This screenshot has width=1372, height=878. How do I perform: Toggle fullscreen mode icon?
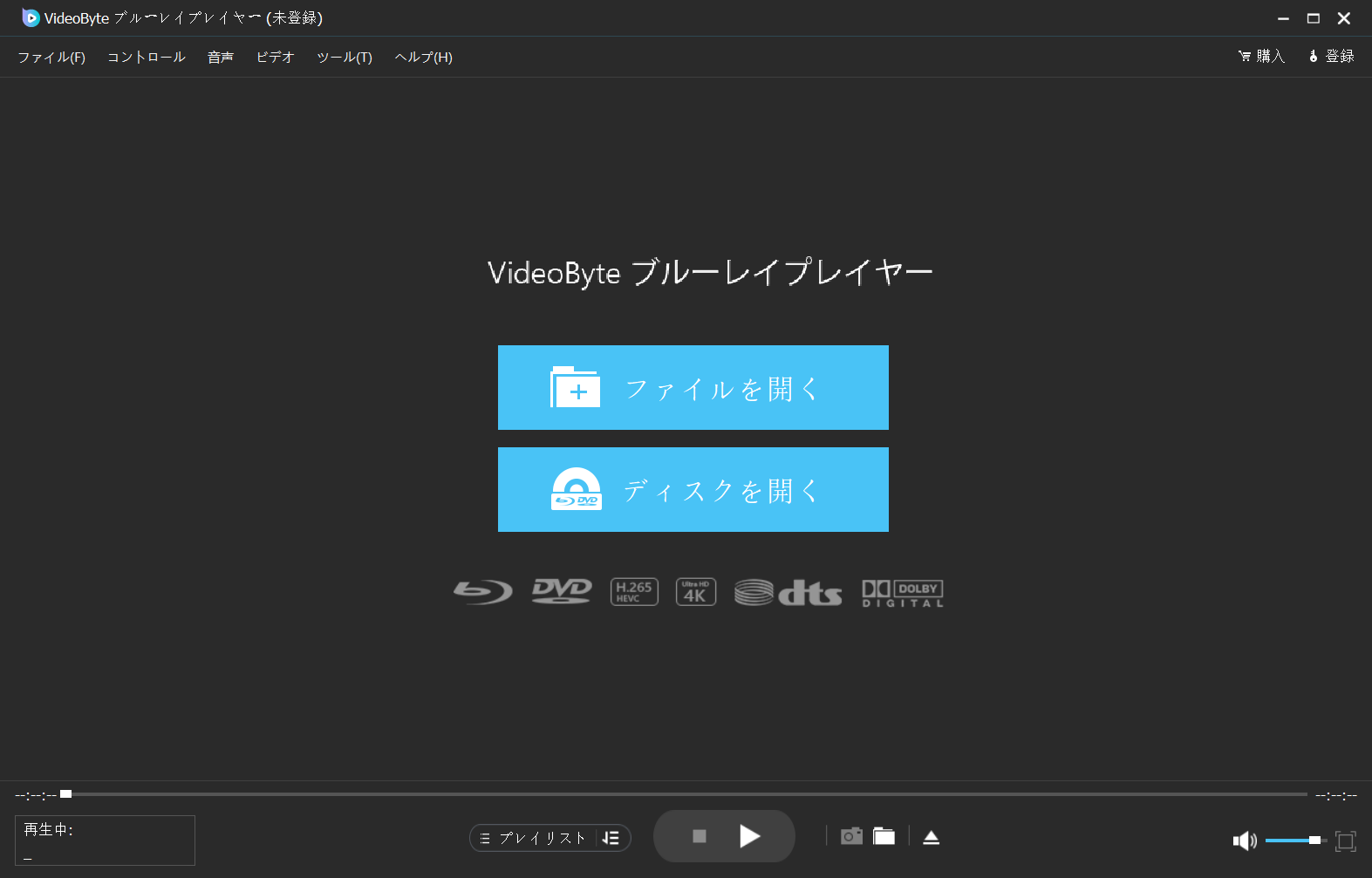click(x=1345, y=841)
